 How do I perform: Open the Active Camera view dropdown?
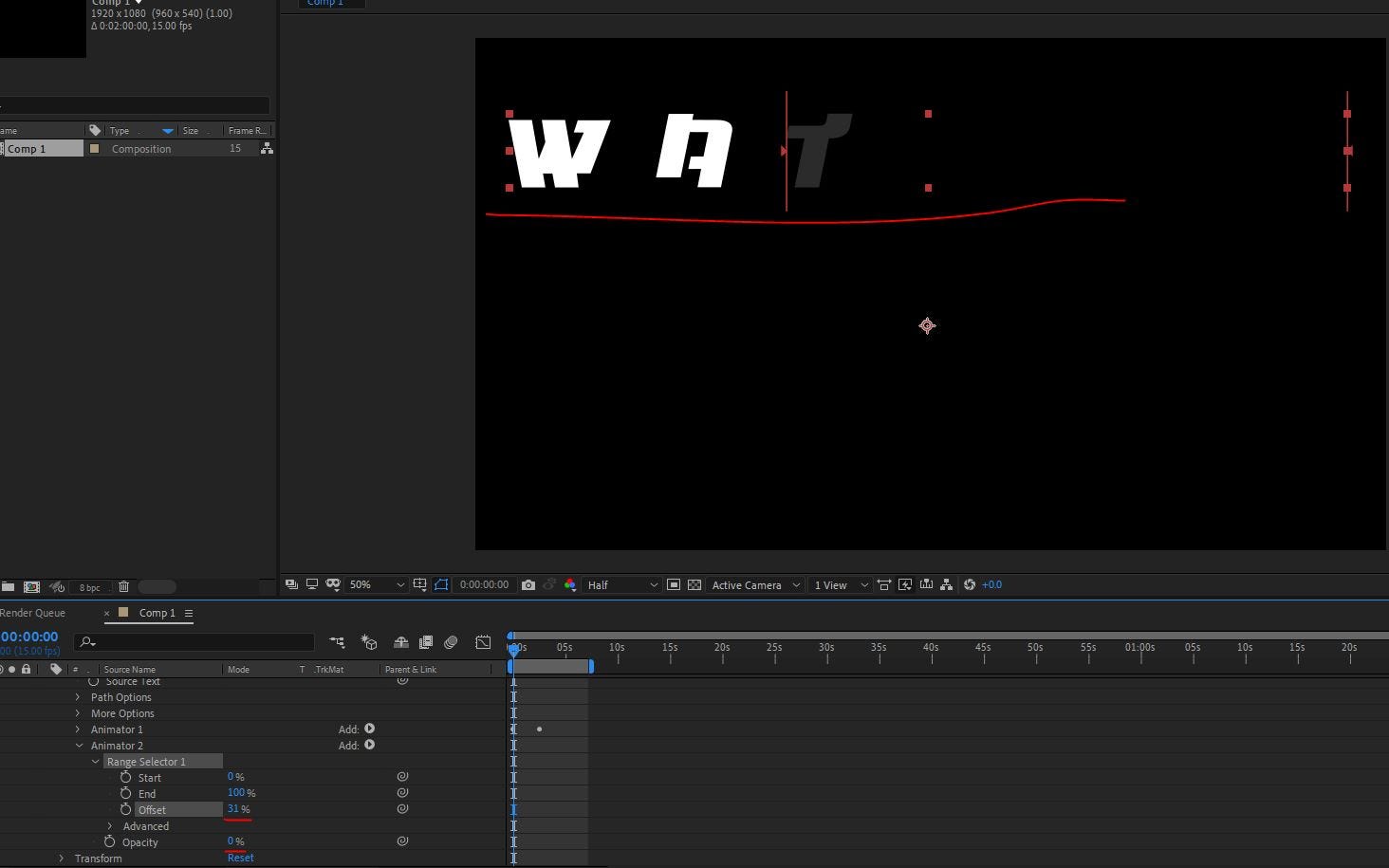[x=756, y=584]
